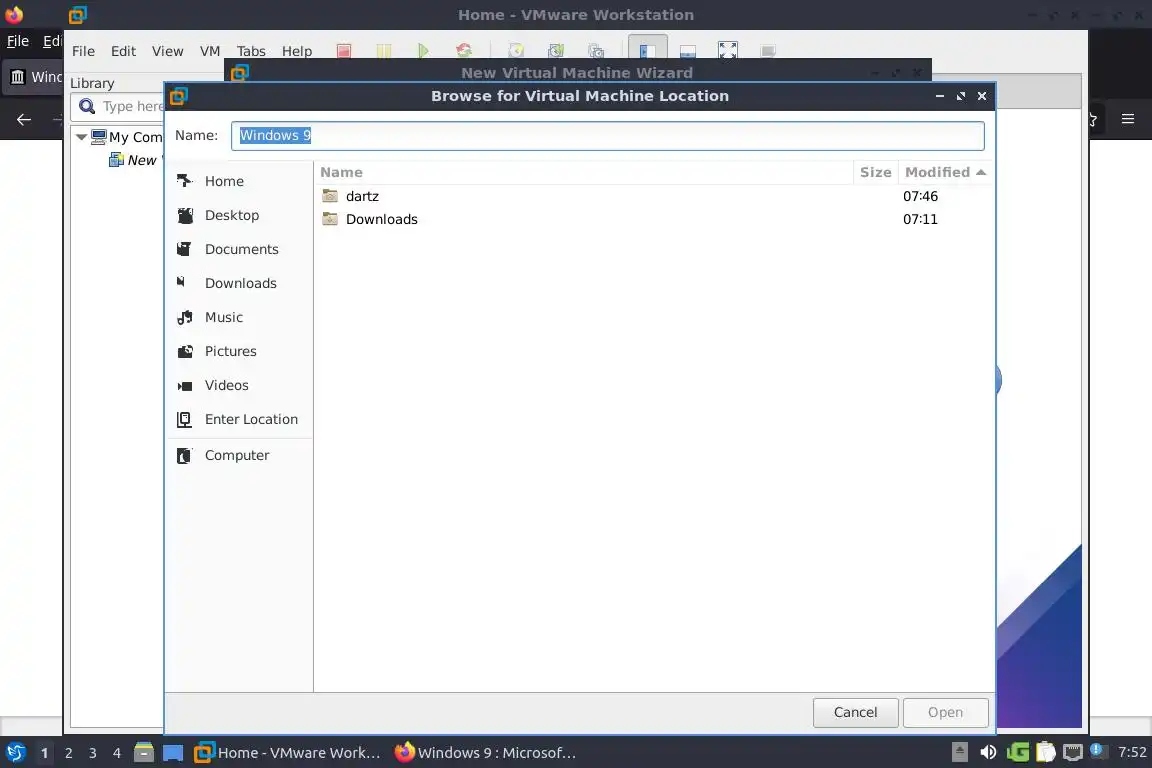Open the Edit menu in VMware Workstation

click(123, 51)
